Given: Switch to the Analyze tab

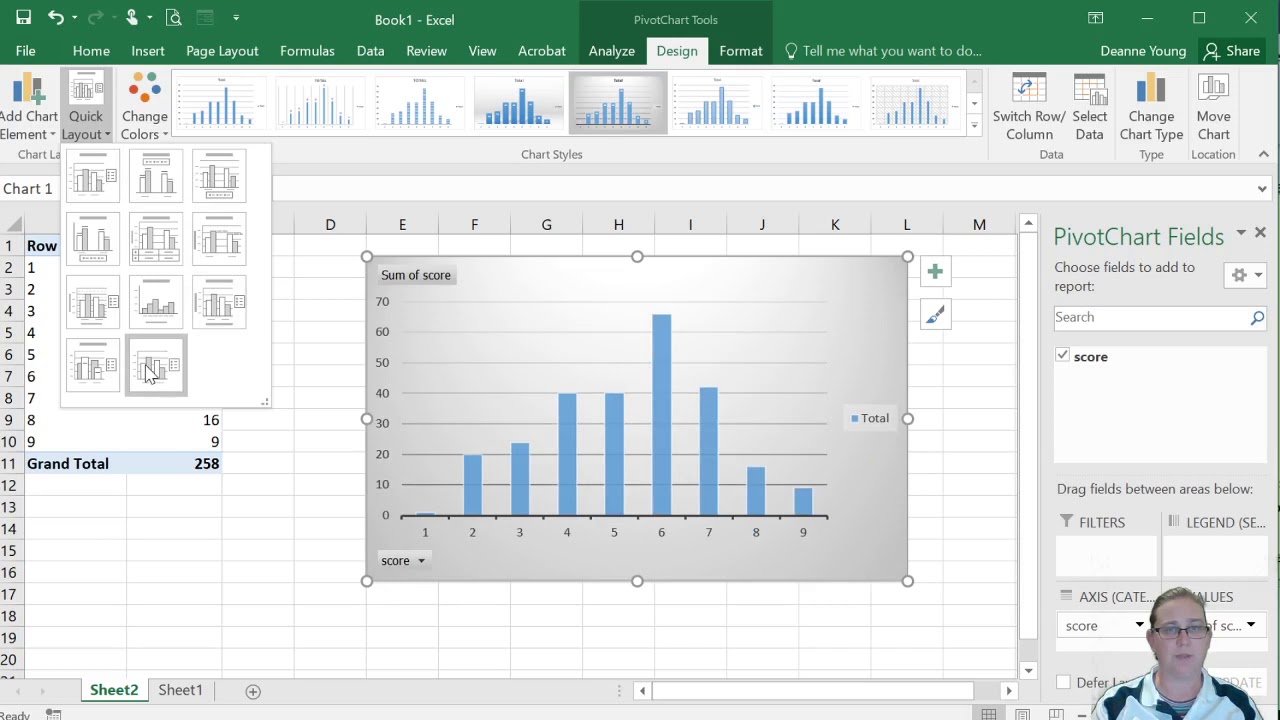Looking at the screenshot, I should (x=611, y=51).
